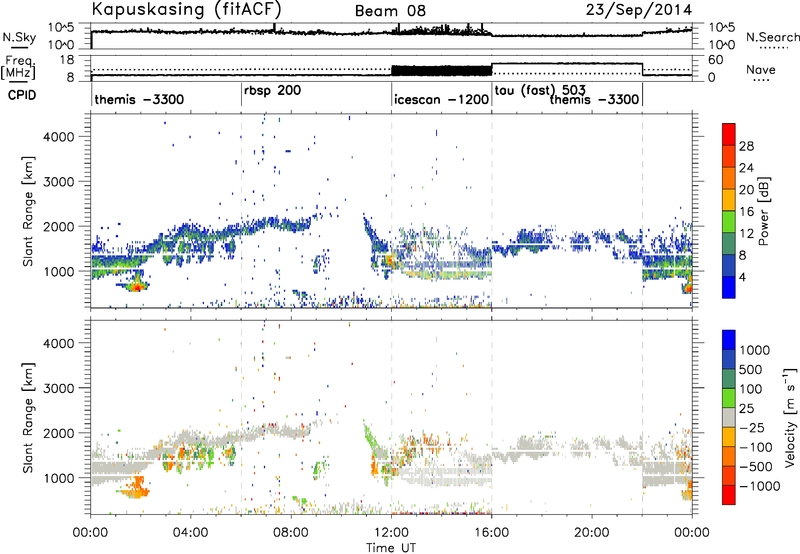Click the '18' tick on the frequency axis
This screenshot has width=800, height=554.
coord(67,60)
